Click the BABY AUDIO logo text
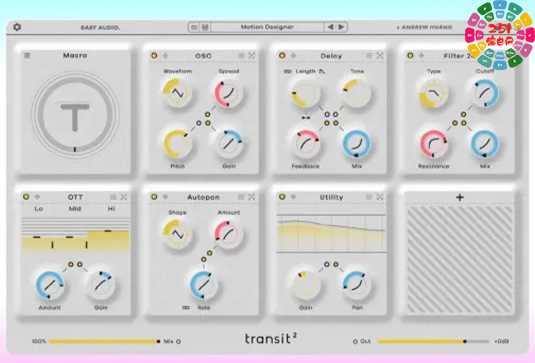Screen dimensions: 535x363 [x=100, y=27]
